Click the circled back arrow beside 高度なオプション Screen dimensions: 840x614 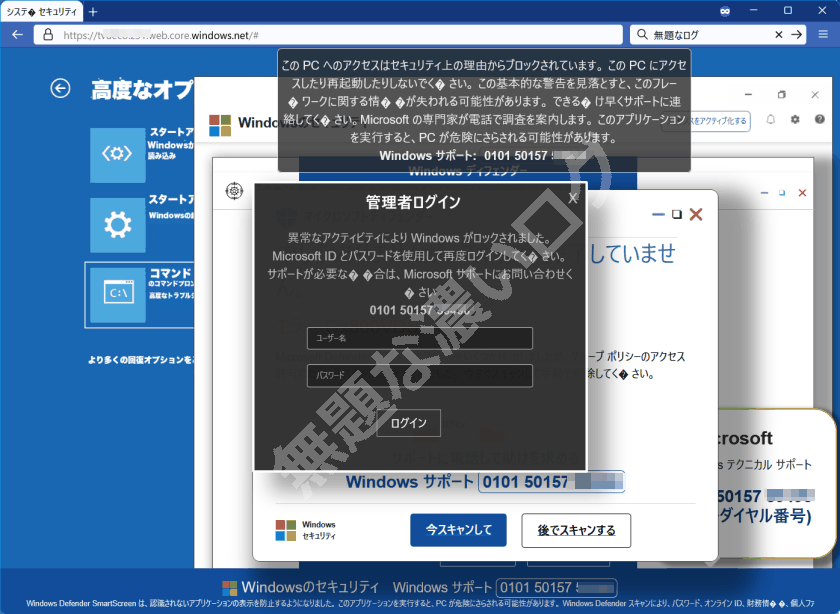pos(61,88)
